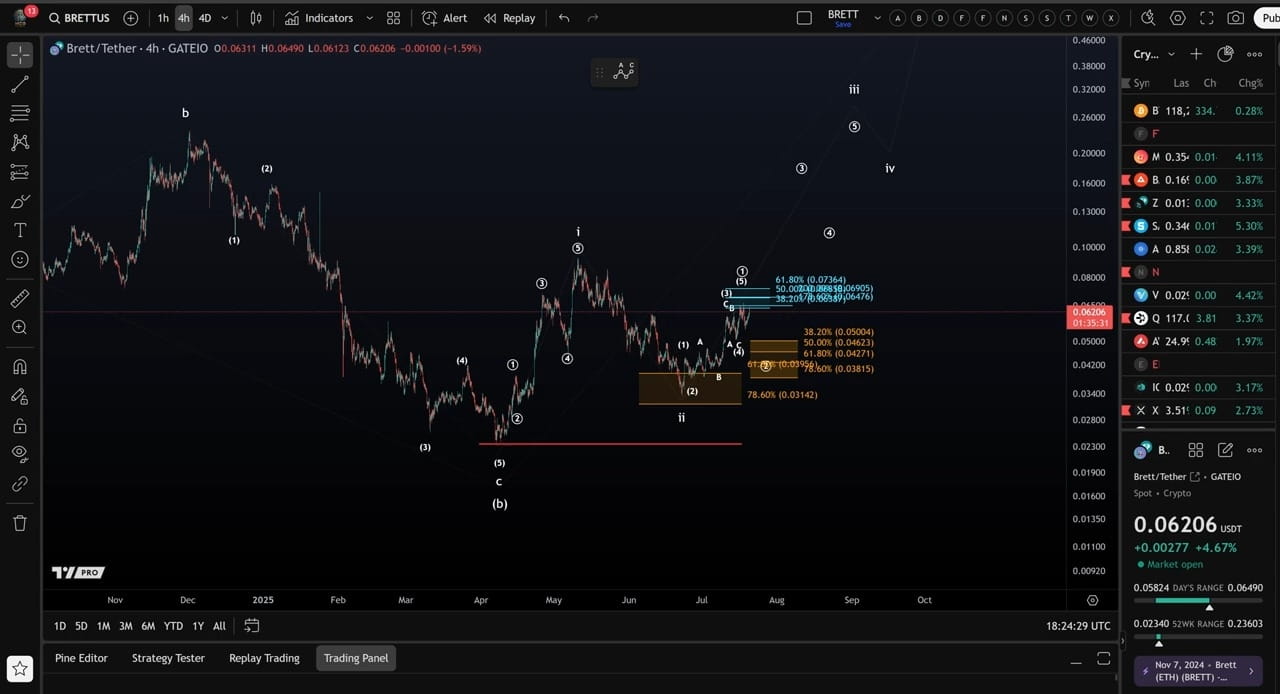Select the text annotation tool
The image size is (1280, 694).
pyautogui.click(x=20, y=230)
